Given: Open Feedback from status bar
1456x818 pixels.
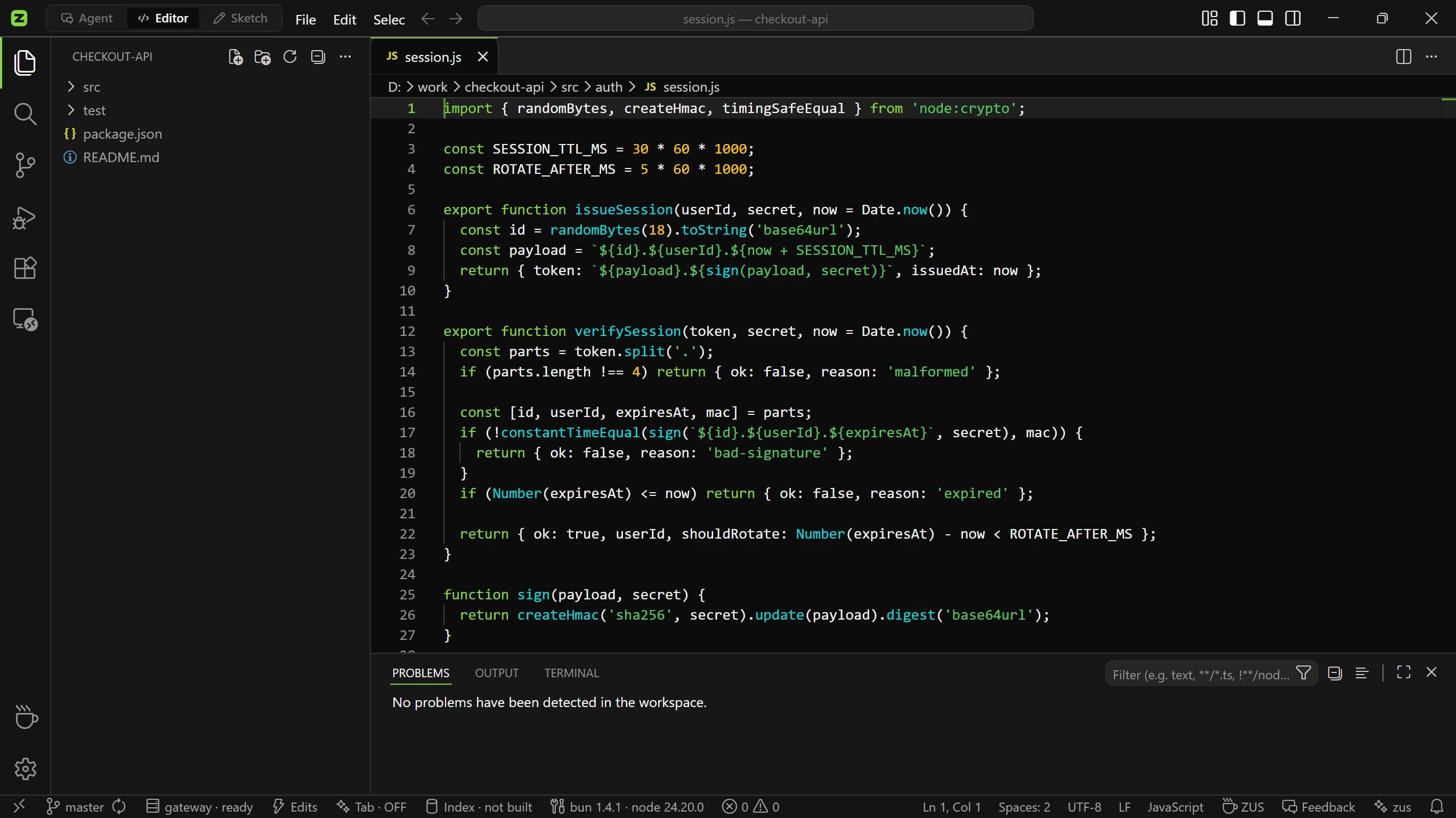Looking at the screenshot, I should pyautogui.click(x=1318, y=807).
